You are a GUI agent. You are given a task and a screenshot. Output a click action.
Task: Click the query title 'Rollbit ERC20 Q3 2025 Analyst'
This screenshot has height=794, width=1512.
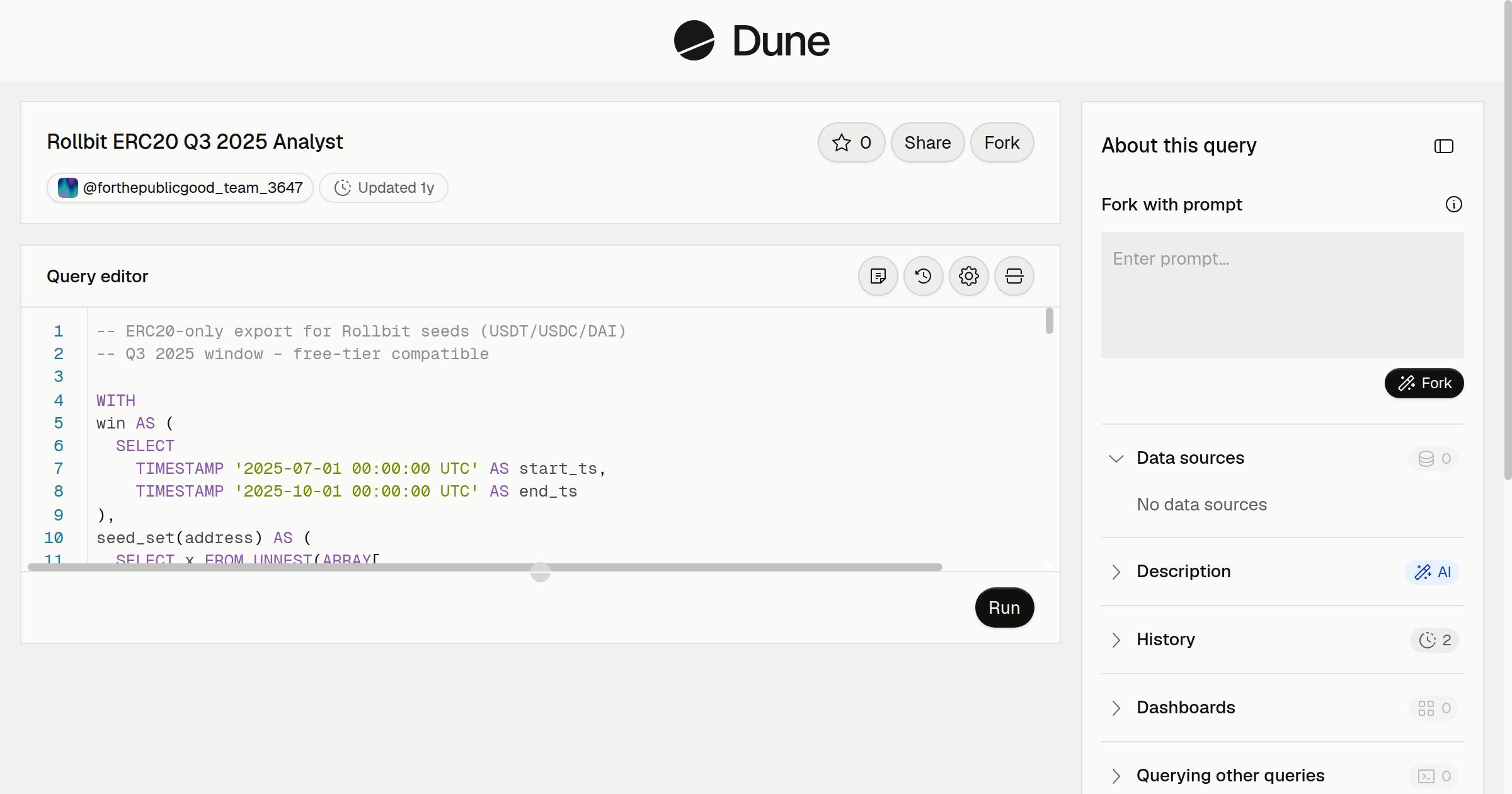pos(195,142)
